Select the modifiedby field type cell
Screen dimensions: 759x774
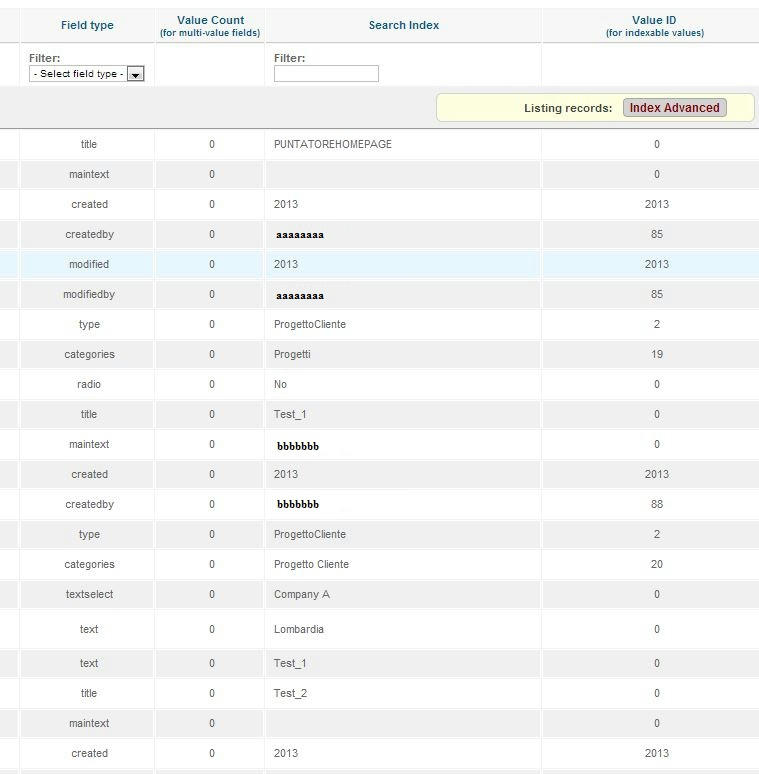point(89,294)
